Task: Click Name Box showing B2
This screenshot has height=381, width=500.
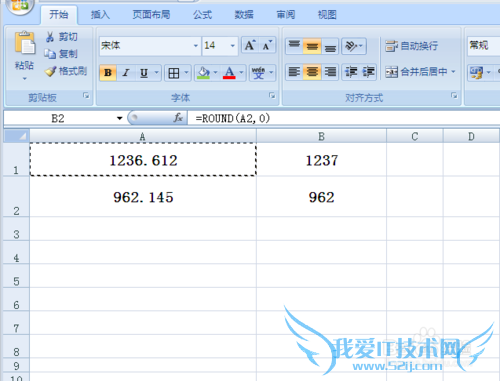Action: [59, 118]
